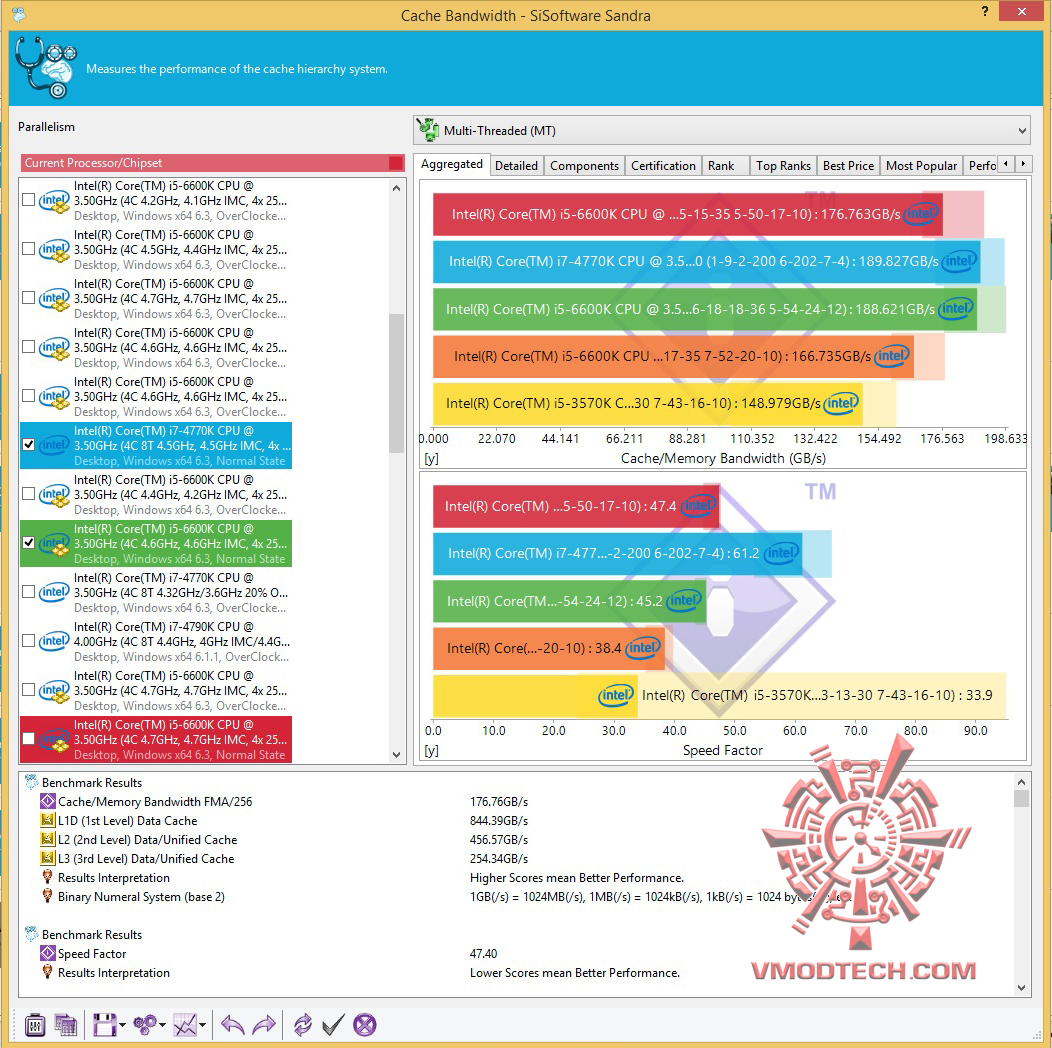1052x1048 pixels.
Task: Select the Aggregated tab
Action: tap(452, 164)
